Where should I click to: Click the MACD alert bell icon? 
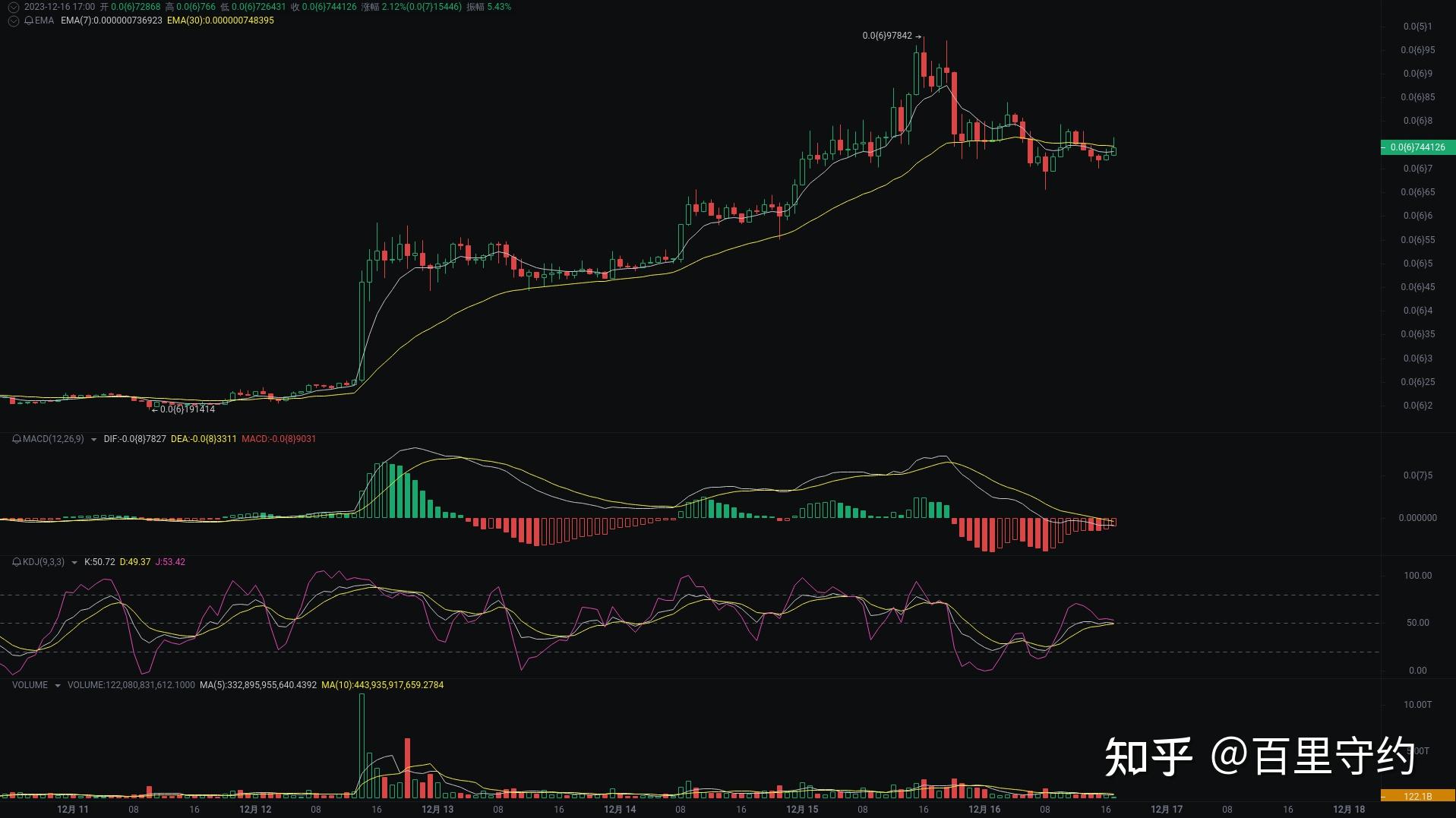tap(17, 439)
